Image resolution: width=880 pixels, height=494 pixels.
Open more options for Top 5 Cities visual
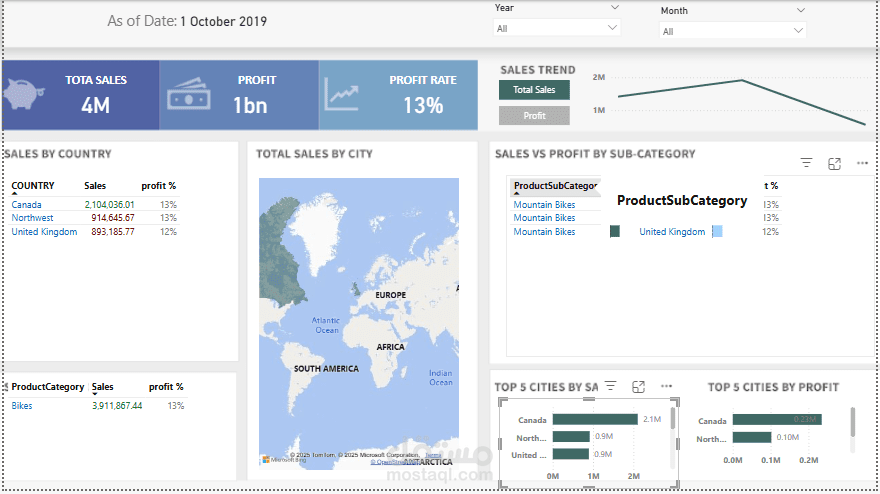point(666,386)
